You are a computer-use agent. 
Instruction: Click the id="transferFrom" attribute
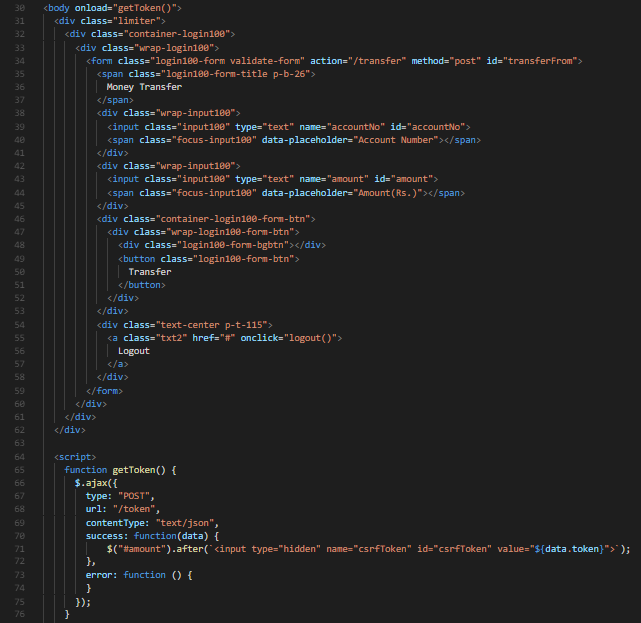tap(532, 61)
